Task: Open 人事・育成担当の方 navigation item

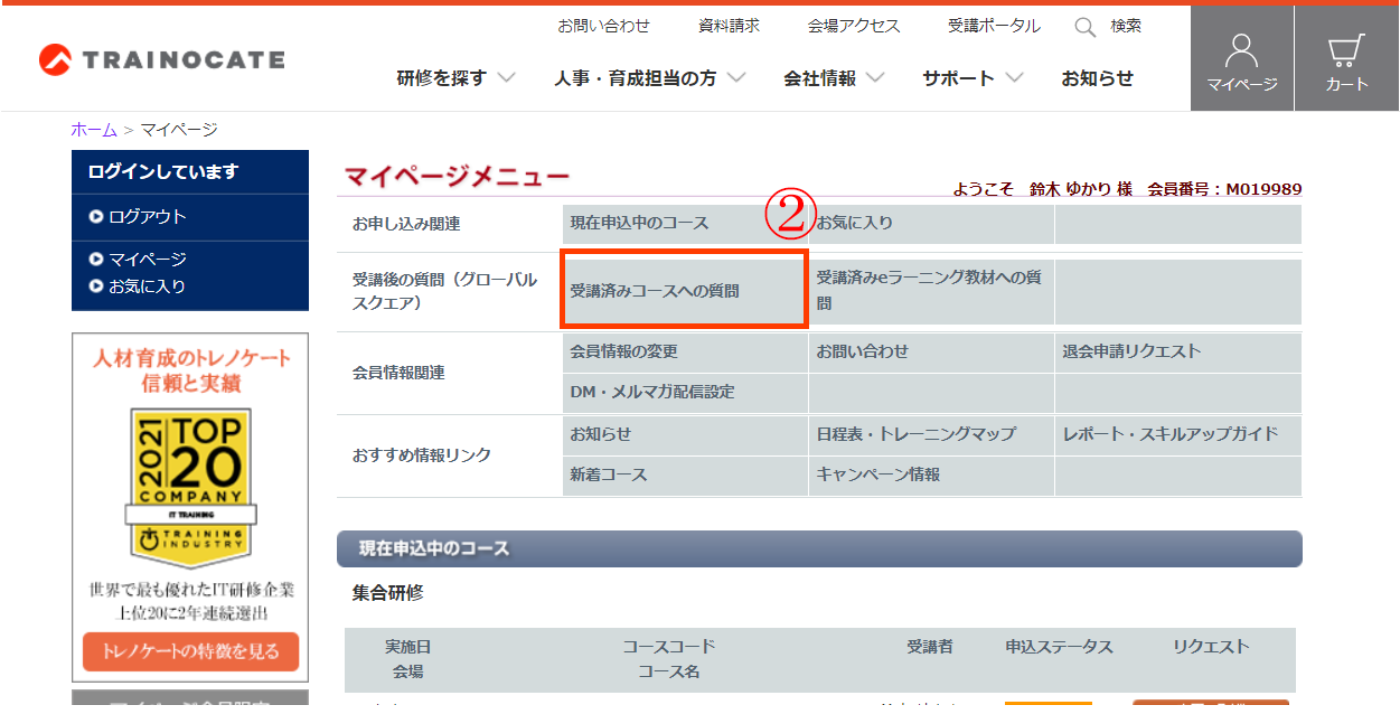Action: [635, 78]
